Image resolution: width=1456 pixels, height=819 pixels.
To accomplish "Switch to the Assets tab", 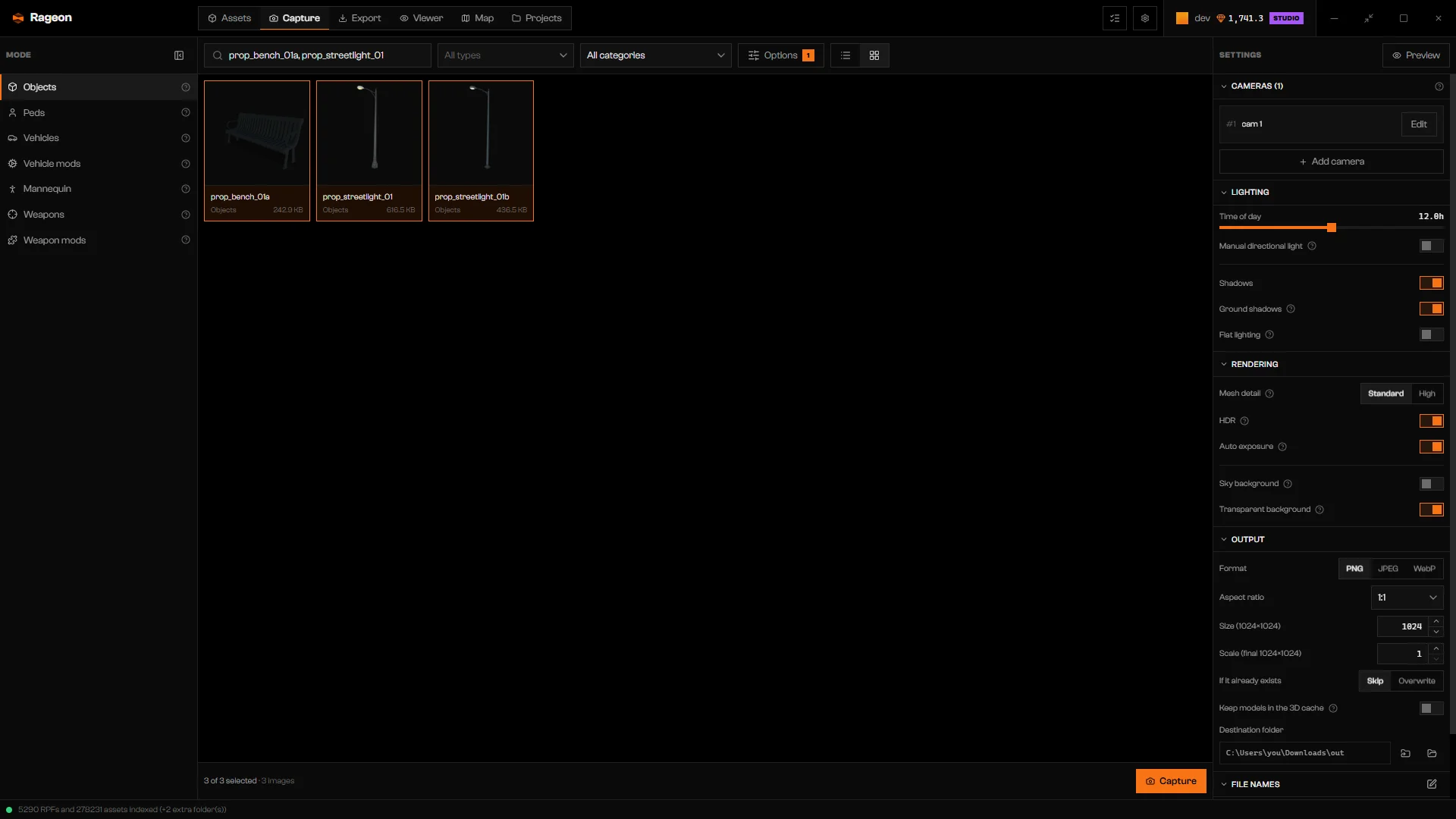I will (230, 18).
